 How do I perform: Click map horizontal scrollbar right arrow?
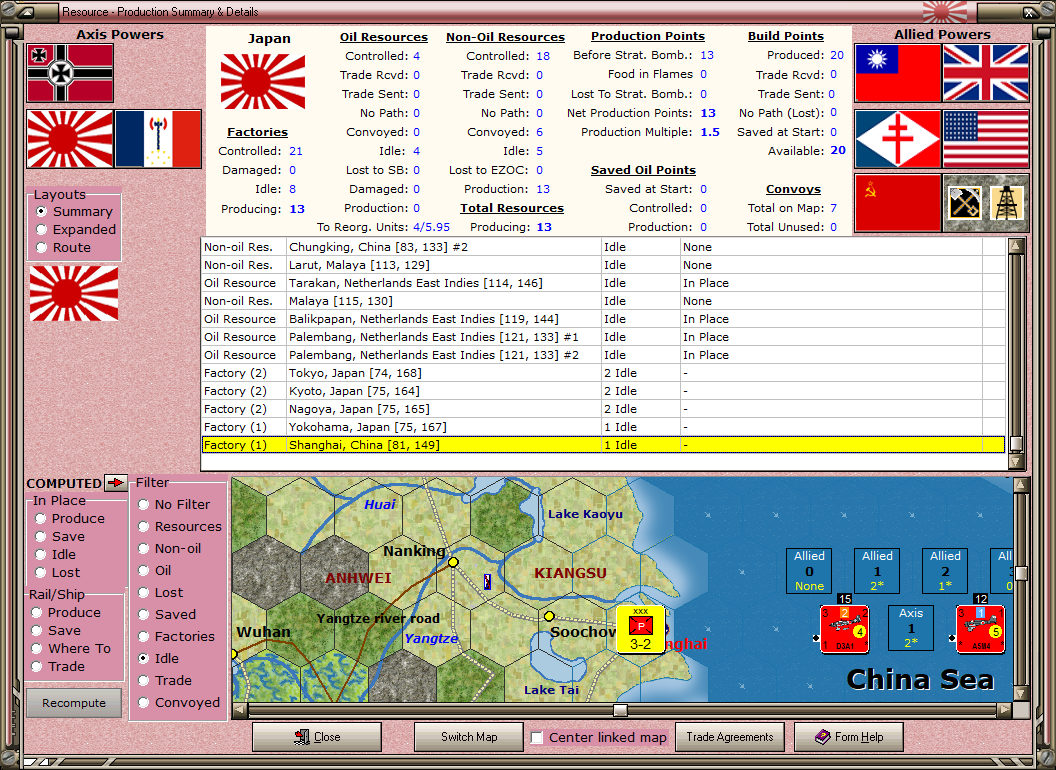tap(1004, 710)
